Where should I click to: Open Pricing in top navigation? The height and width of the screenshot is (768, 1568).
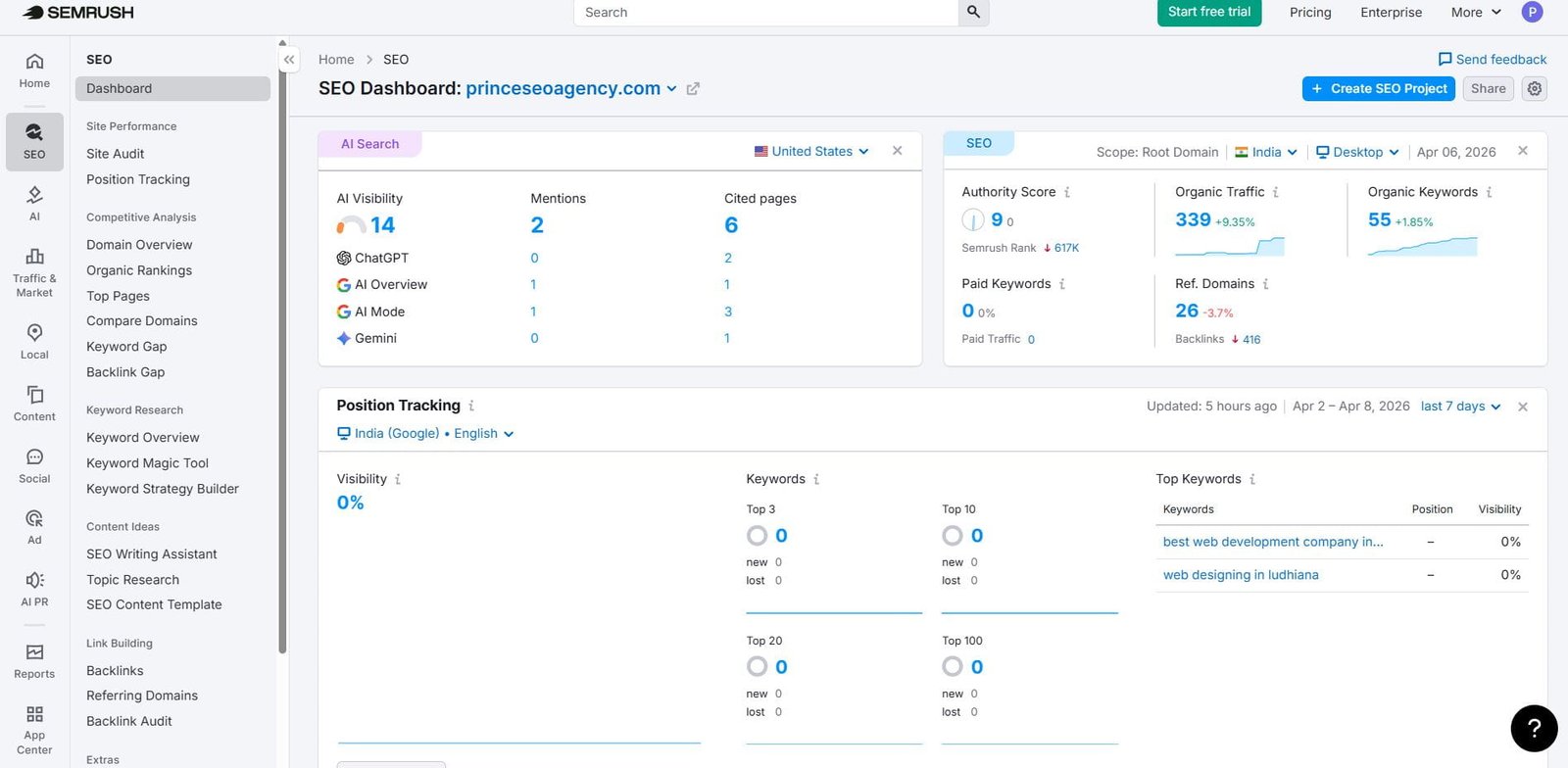point(1310,13)
